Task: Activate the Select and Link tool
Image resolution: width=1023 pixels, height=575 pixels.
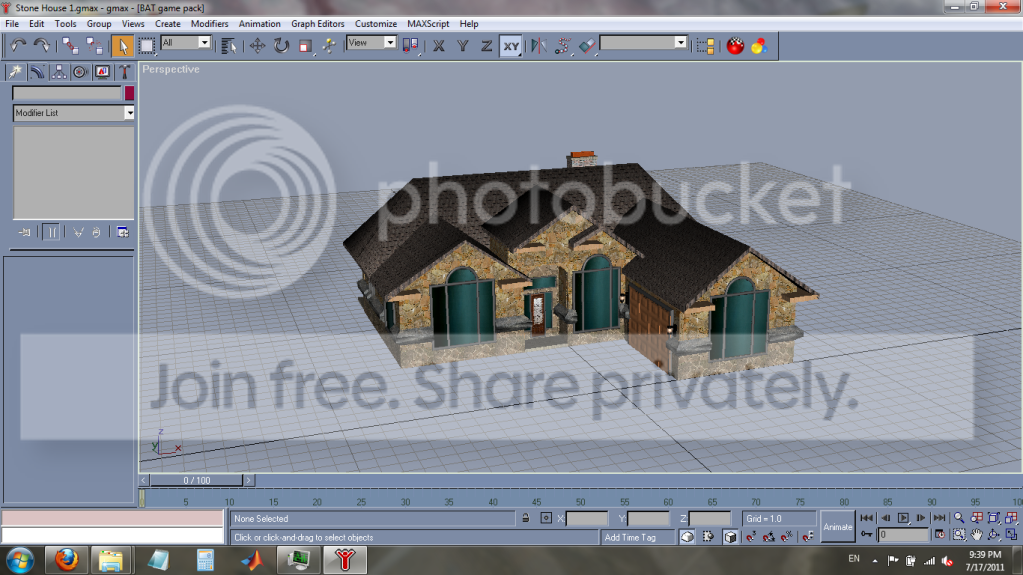Action: pos(70,46)
